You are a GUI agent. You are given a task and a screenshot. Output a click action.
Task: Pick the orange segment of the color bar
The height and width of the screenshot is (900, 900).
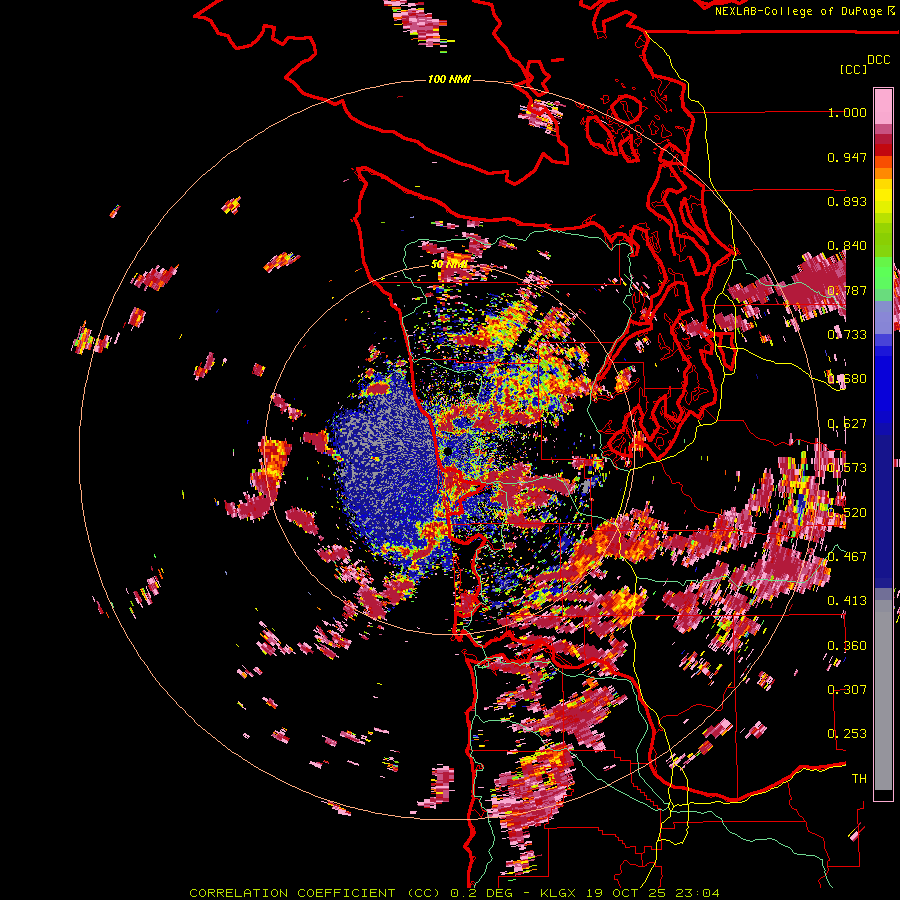tap(883, 173)
